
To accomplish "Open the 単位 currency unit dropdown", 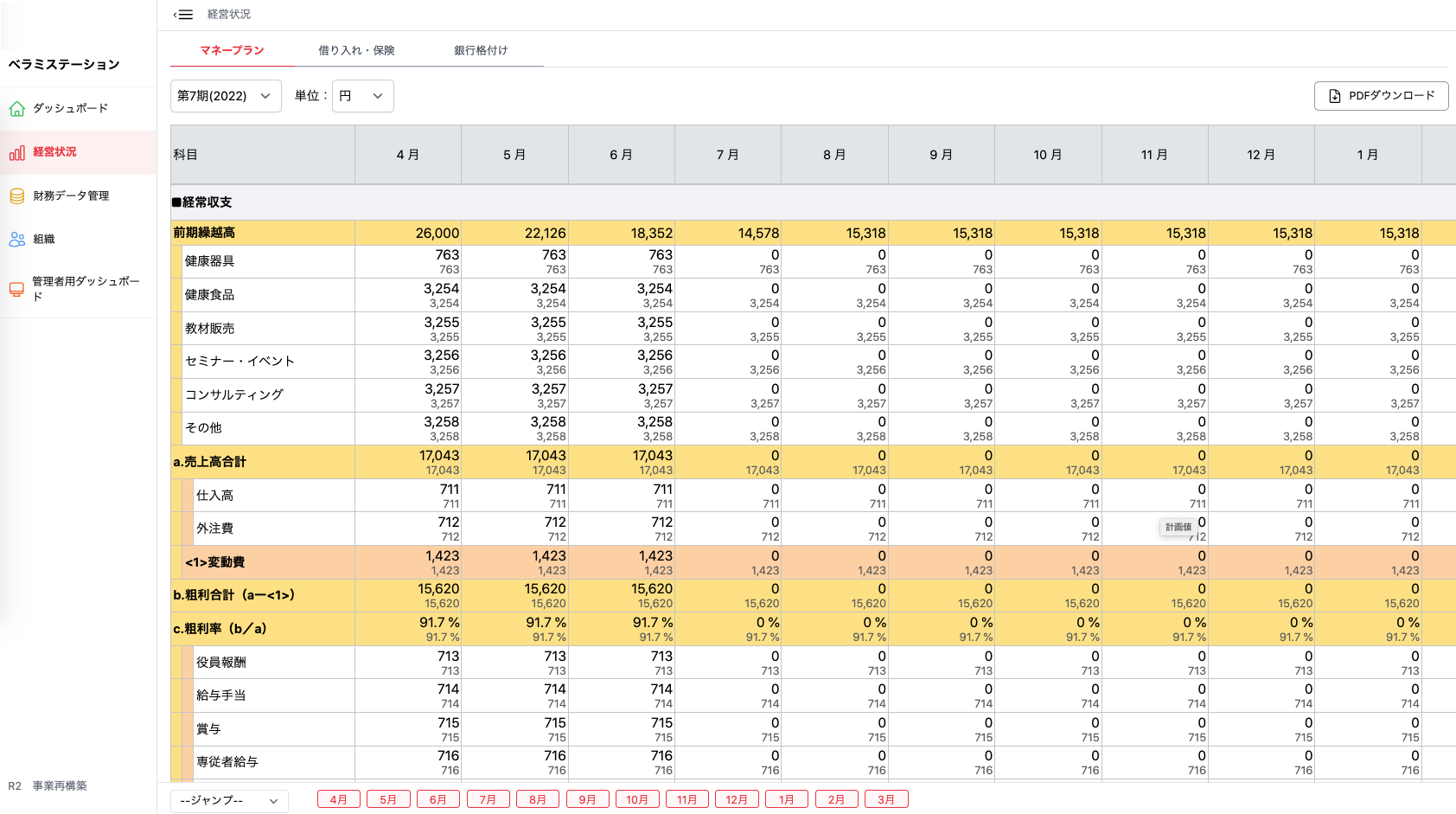I will 362,96.
